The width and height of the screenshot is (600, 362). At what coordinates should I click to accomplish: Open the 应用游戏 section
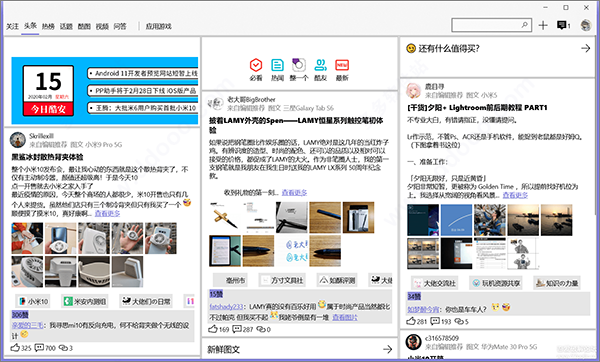(x=158, y=26)
